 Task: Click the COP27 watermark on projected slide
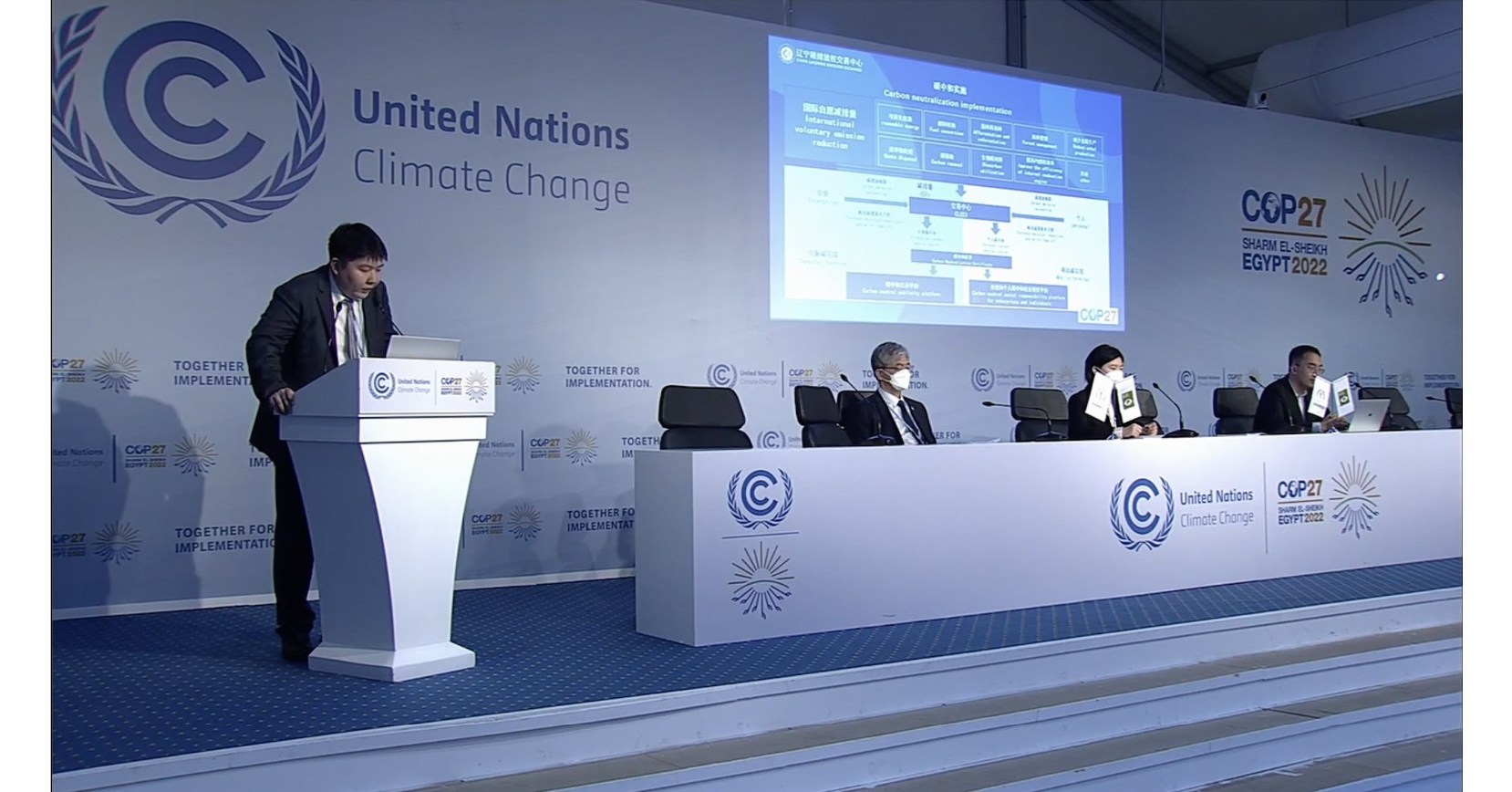[x=1097, y=316]
